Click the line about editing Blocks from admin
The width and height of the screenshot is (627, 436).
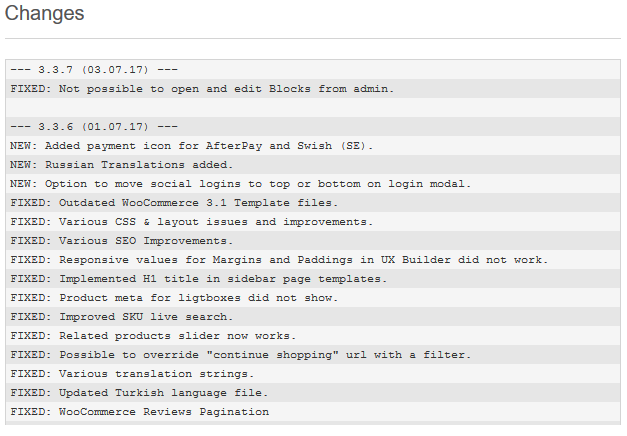[x=202, y=88]
